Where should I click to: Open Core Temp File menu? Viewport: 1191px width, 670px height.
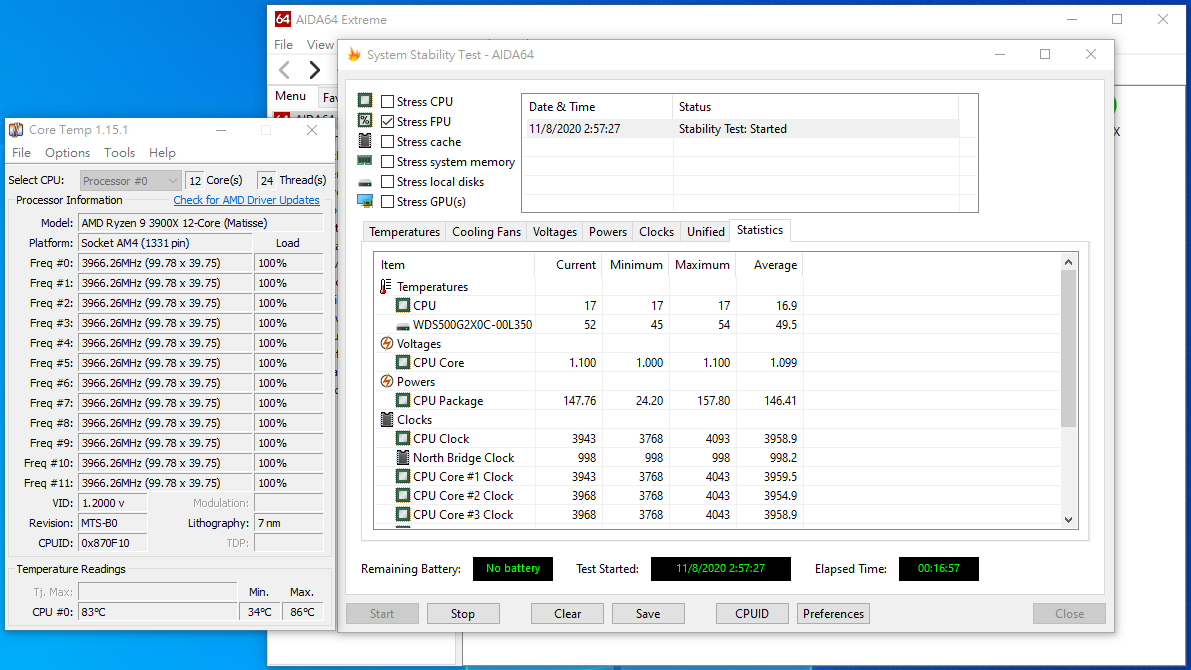21,153
